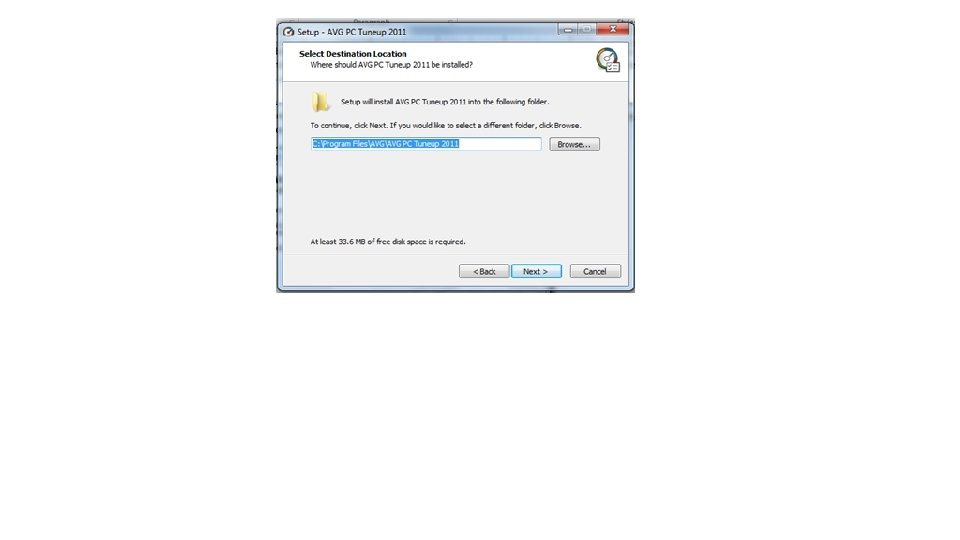Open the Browse... folder dialog
This screenshot has height=540, width=960.
[x=574, y=144]
